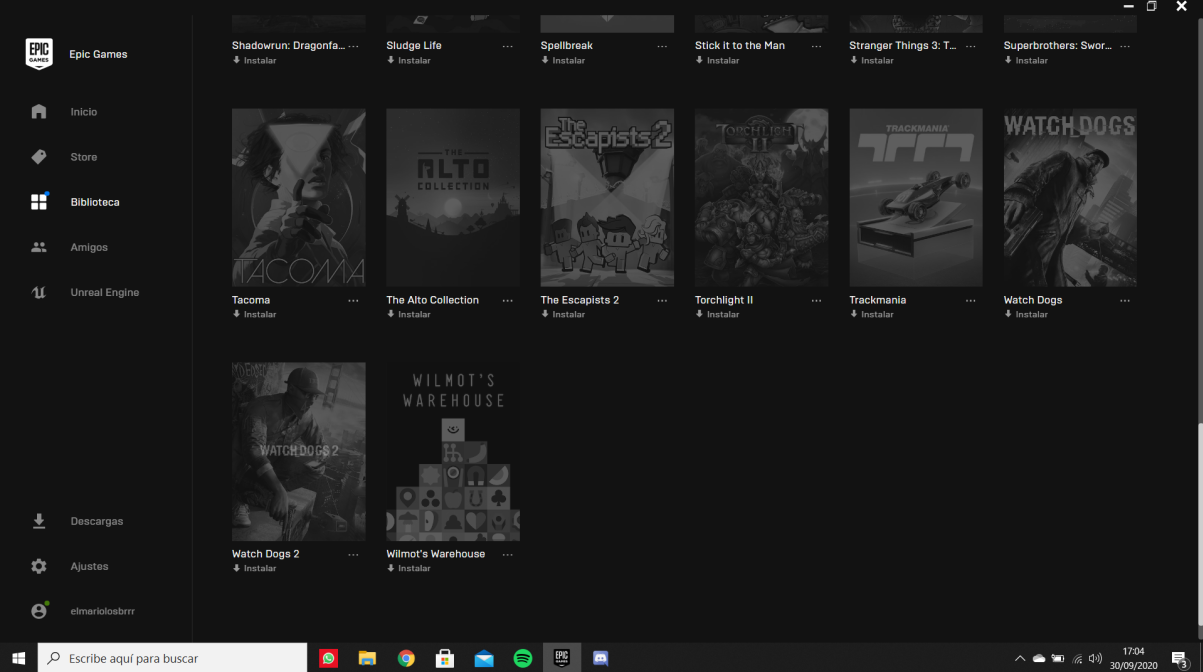Open The Escapists 2 cover art
This screenshot has height=672, width=1203.
pos(607,198)
